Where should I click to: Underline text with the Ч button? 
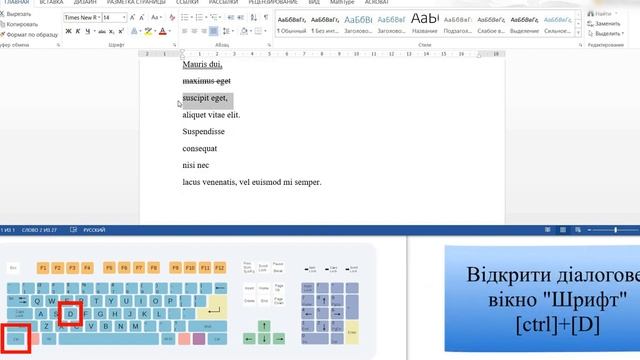87,31
